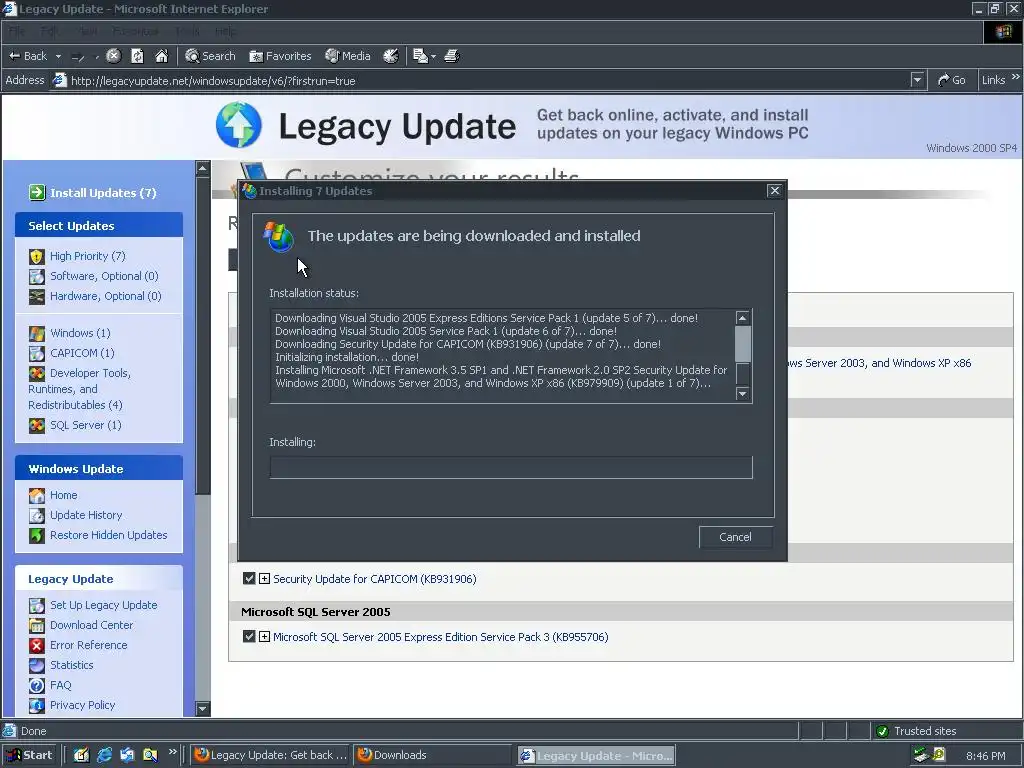Click the Privacy Policy icon
The height and width of the screenshot is (768, 1024).
point(37,705)
